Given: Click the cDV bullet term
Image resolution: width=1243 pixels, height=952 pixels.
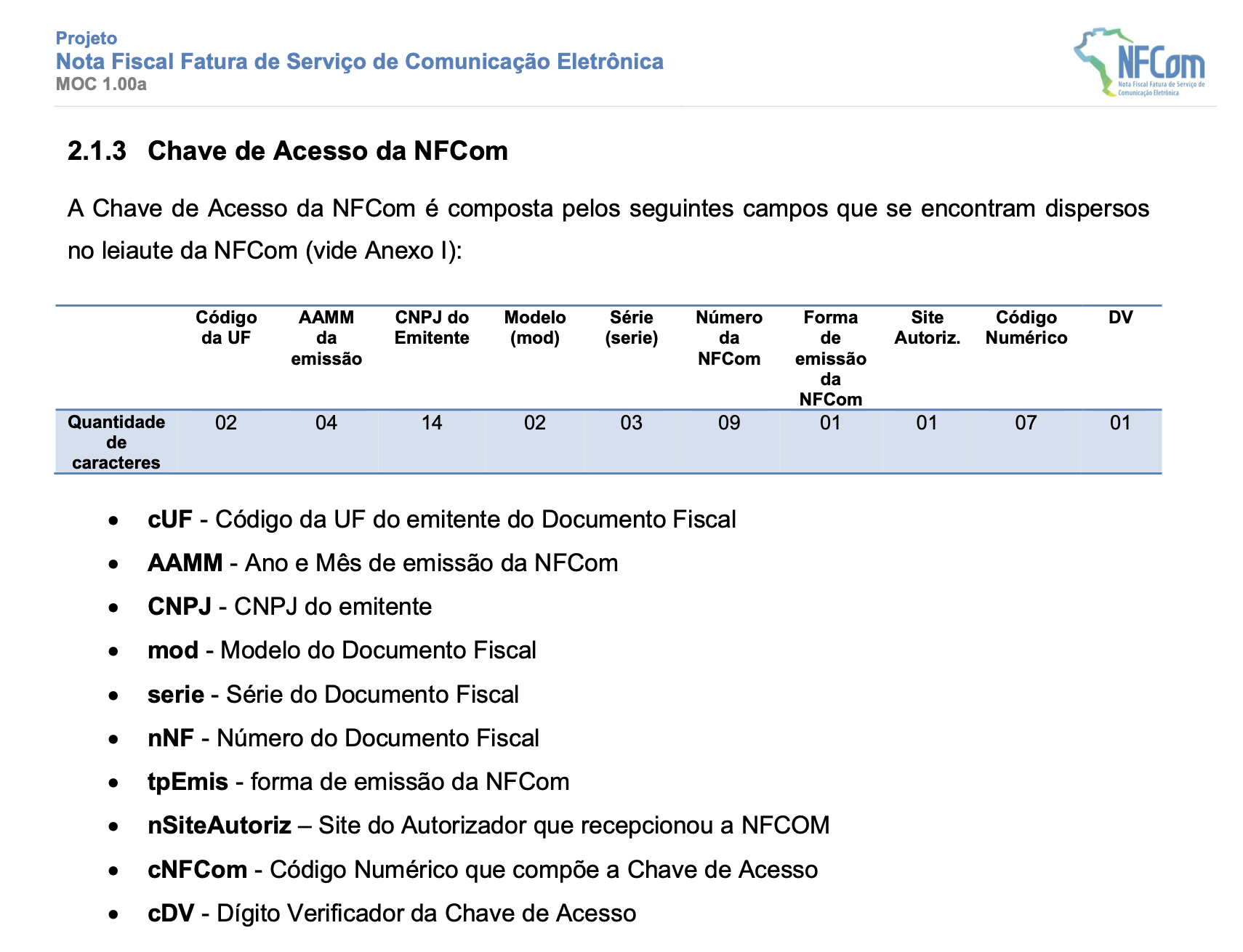Looking at the screenshot, I should coord(171,913).
